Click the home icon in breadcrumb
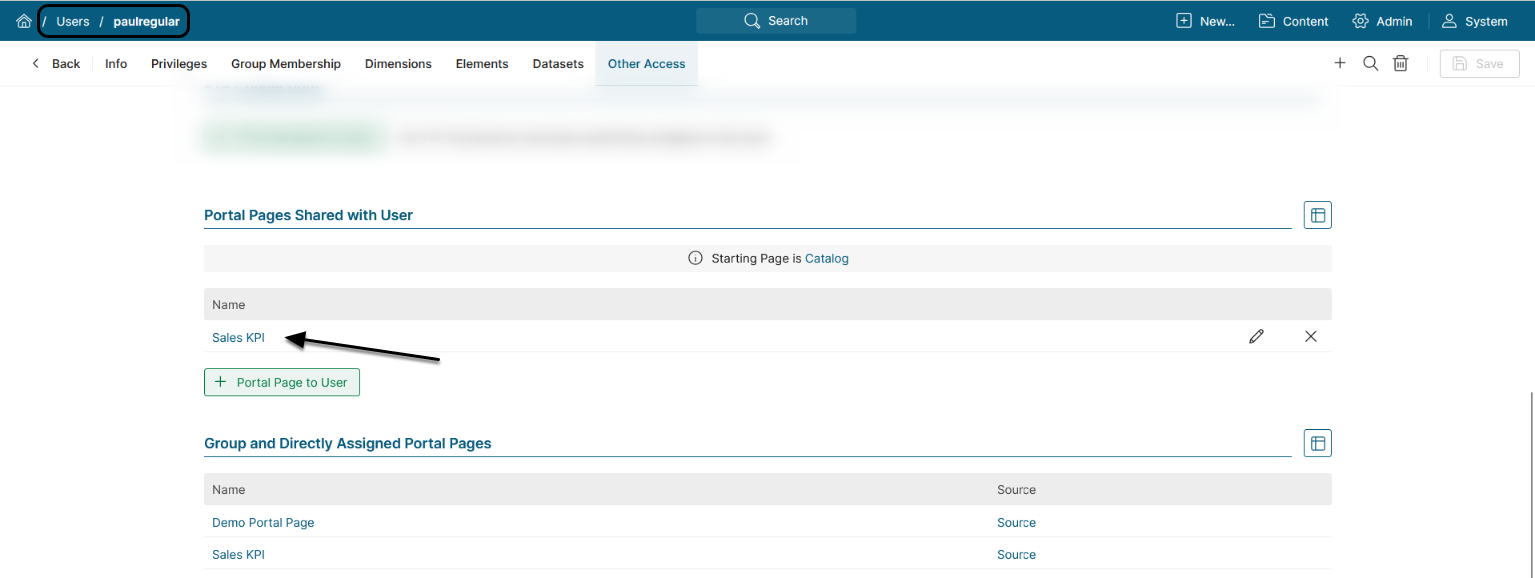This screenshot has height=578, width=1535. point(24,21)
